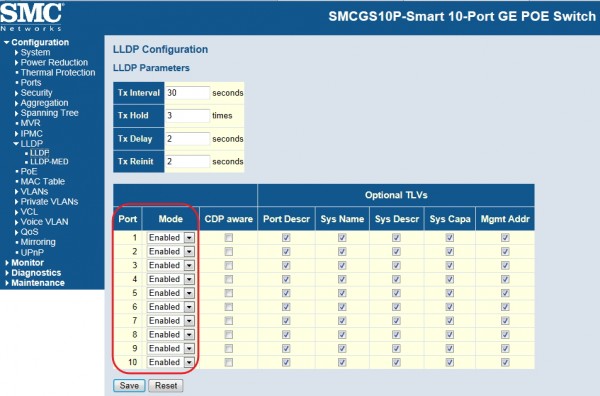This screenshot has height=396, width=600.
Task: Enable CDP aware for port 7
Action: [229, 321]
